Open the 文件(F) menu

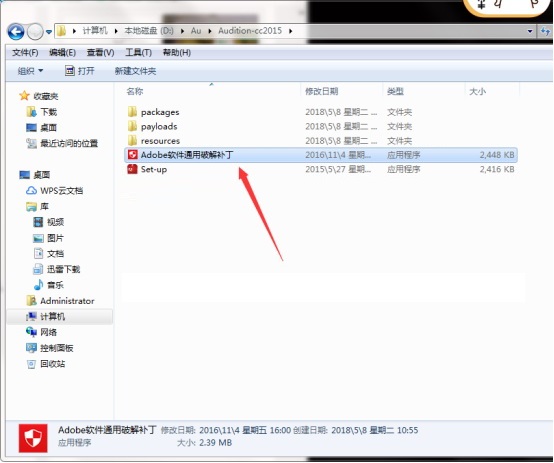click(x=25, y=53)
